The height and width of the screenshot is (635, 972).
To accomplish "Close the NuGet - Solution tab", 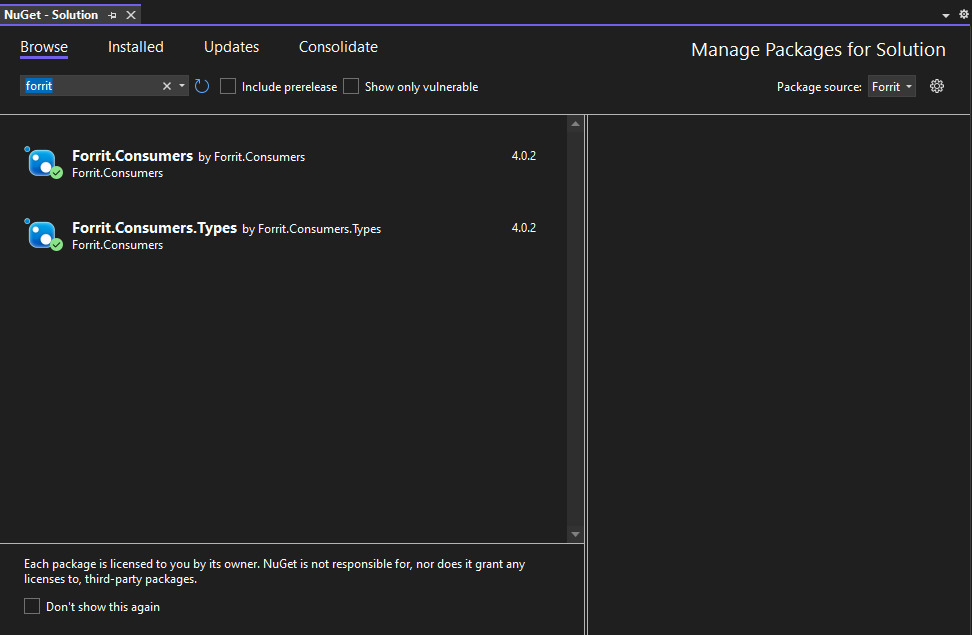I will 131,15.
